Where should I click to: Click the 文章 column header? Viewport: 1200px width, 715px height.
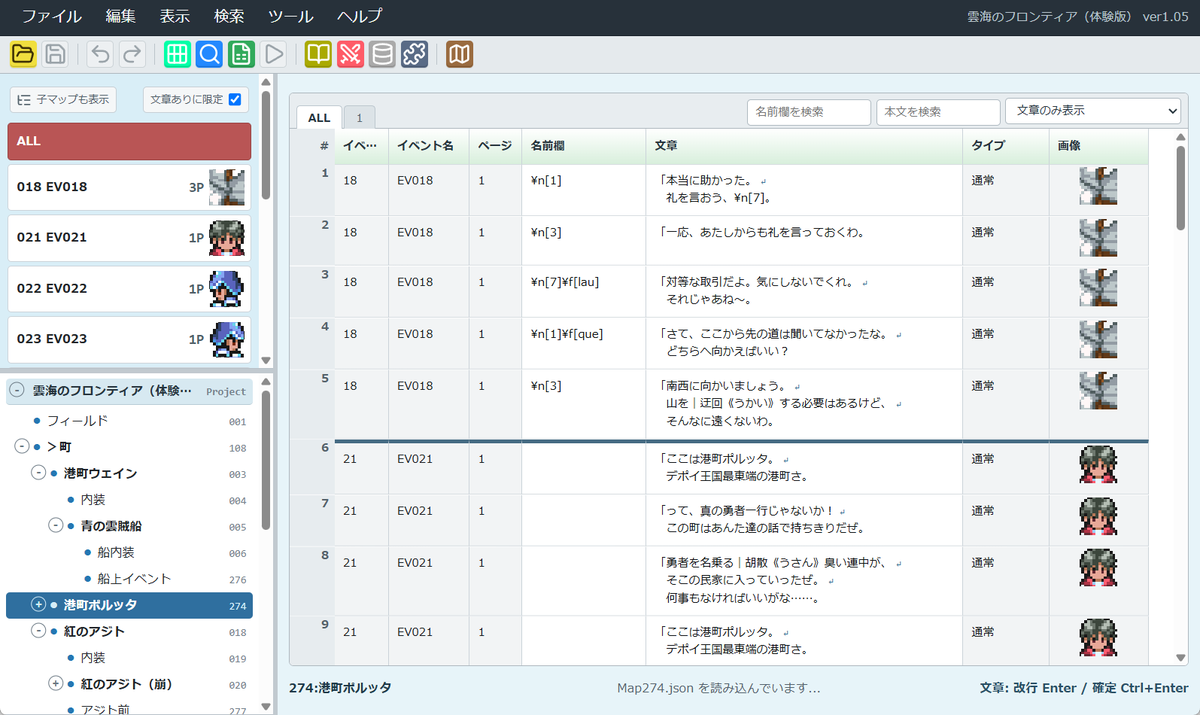804,146
